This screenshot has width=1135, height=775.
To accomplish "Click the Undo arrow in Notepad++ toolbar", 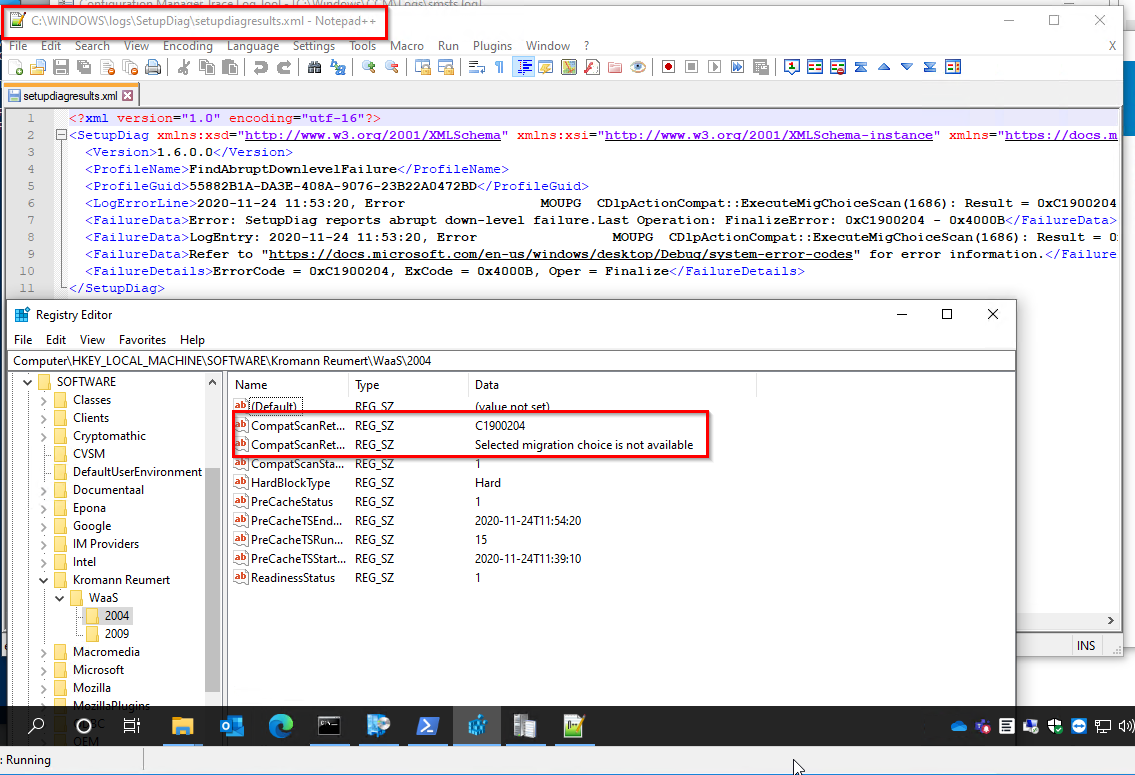I will click(261, 67).
